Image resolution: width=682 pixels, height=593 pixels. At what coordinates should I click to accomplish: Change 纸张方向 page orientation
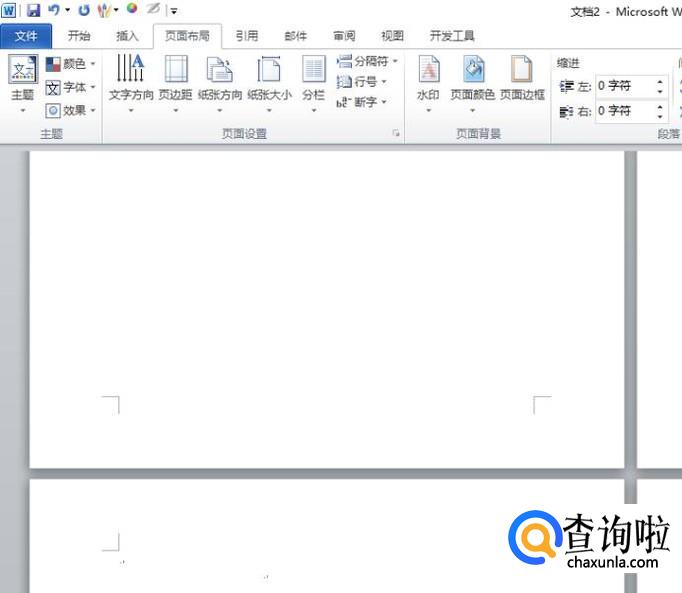click(x=220, y=84)
